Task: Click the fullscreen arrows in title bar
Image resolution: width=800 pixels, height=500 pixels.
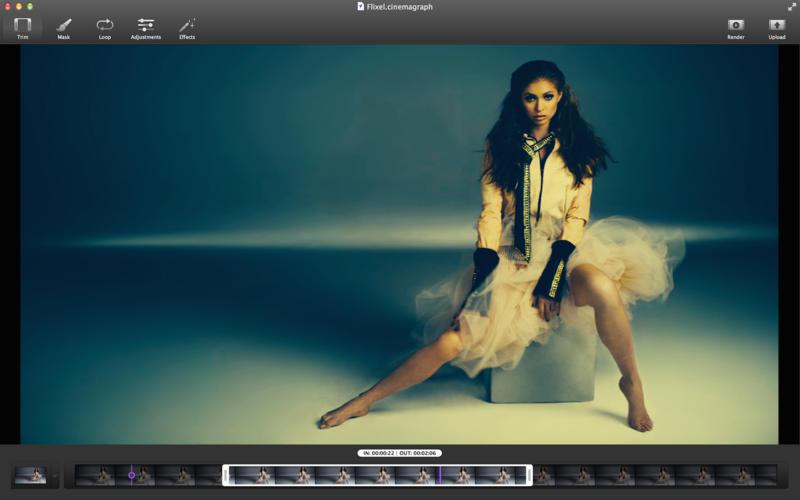Action: [792, 6]
